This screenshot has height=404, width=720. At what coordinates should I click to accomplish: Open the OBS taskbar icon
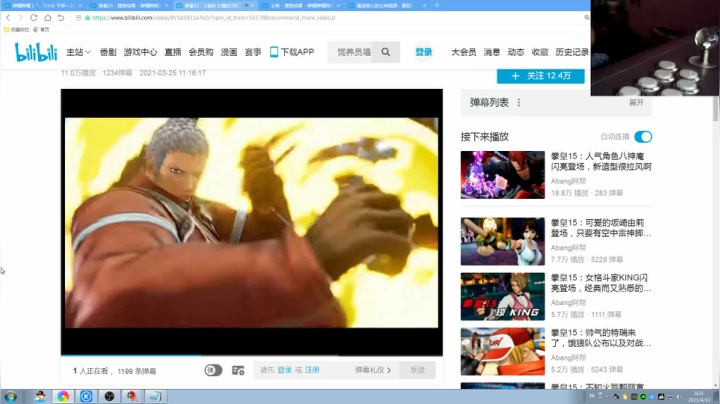(109, 396)
